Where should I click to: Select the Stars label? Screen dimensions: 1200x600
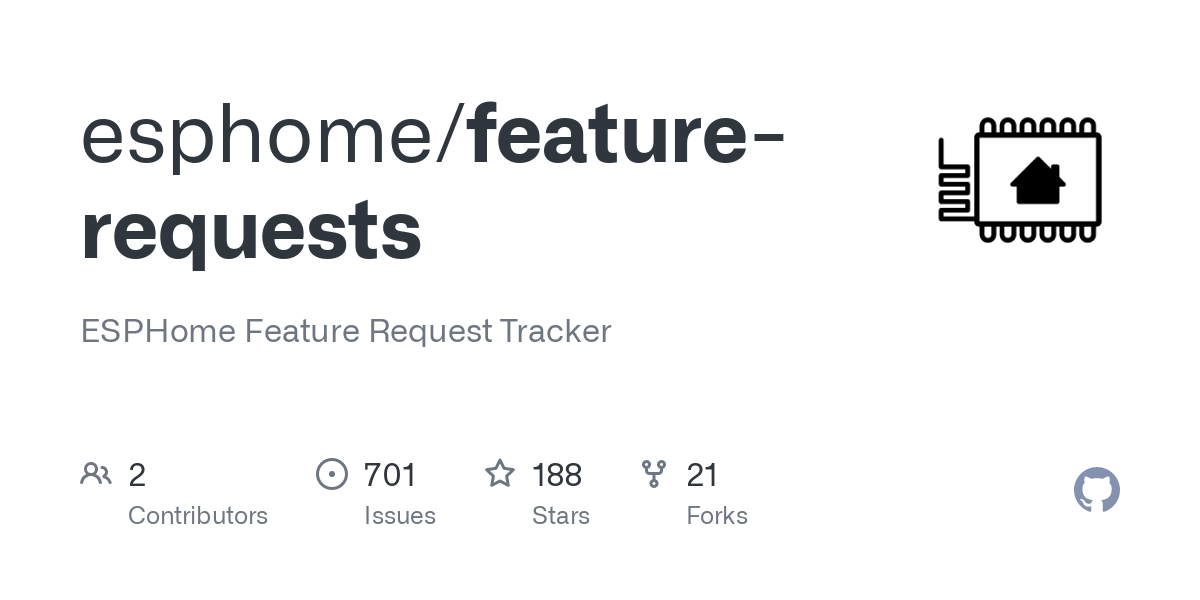[x=561, y=516]
